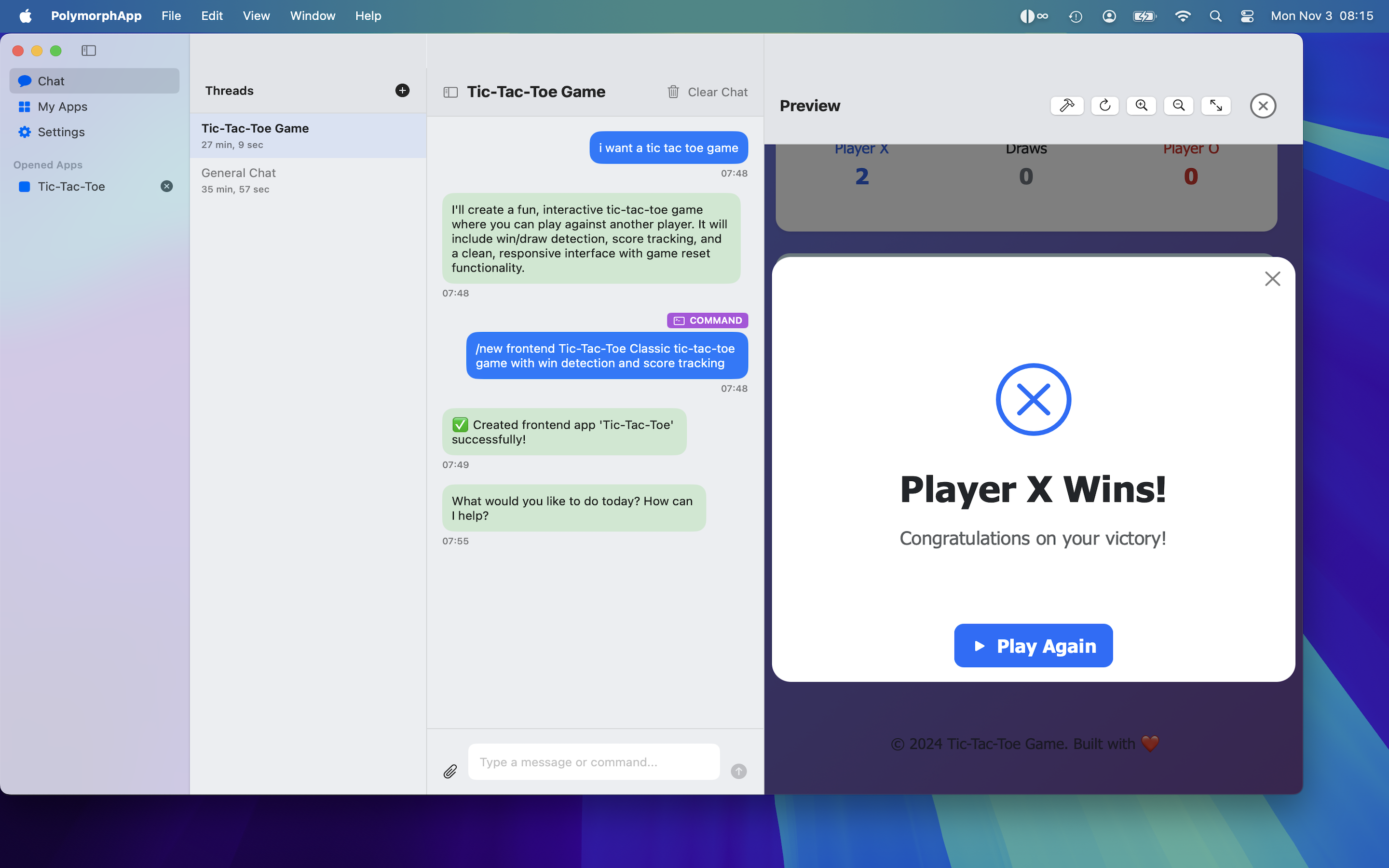Viewport: 1389px width, 868px height.
Task: Click Clear Chat
Action: [708, 93]
